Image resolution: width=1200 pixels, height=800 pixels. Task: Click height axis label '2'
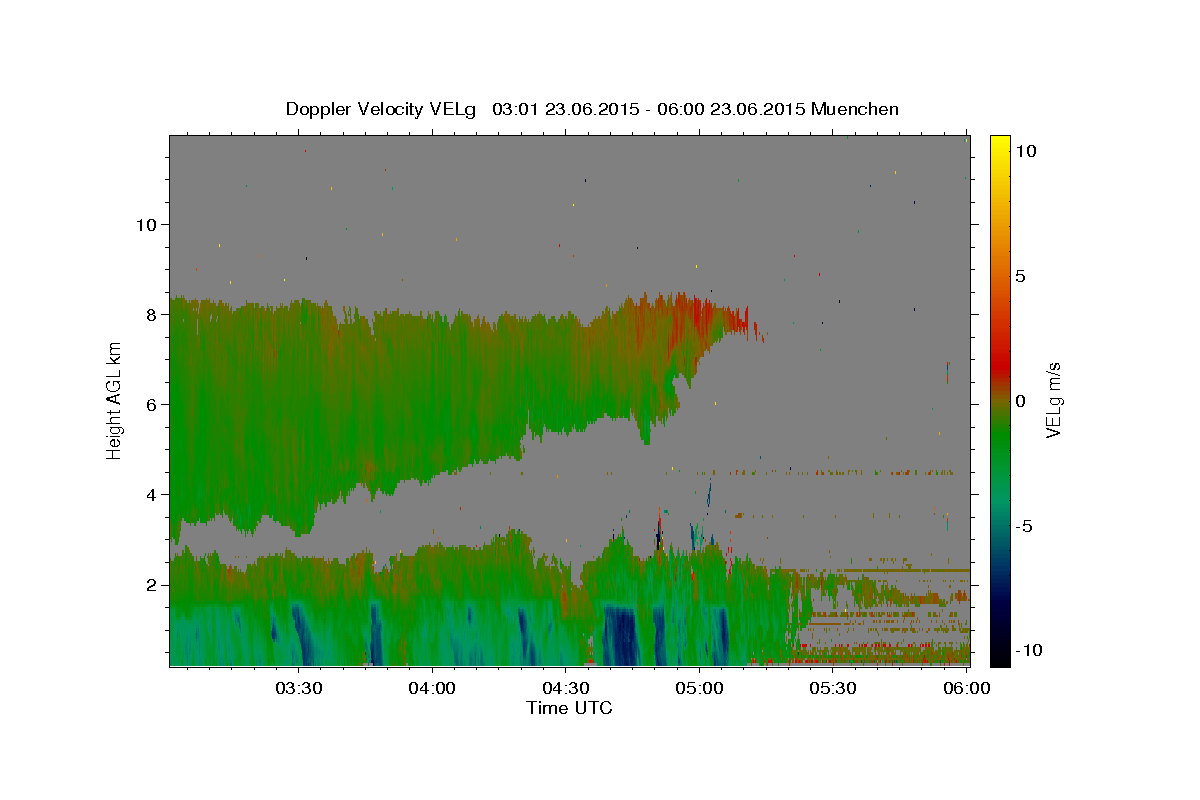click(151, 585)
